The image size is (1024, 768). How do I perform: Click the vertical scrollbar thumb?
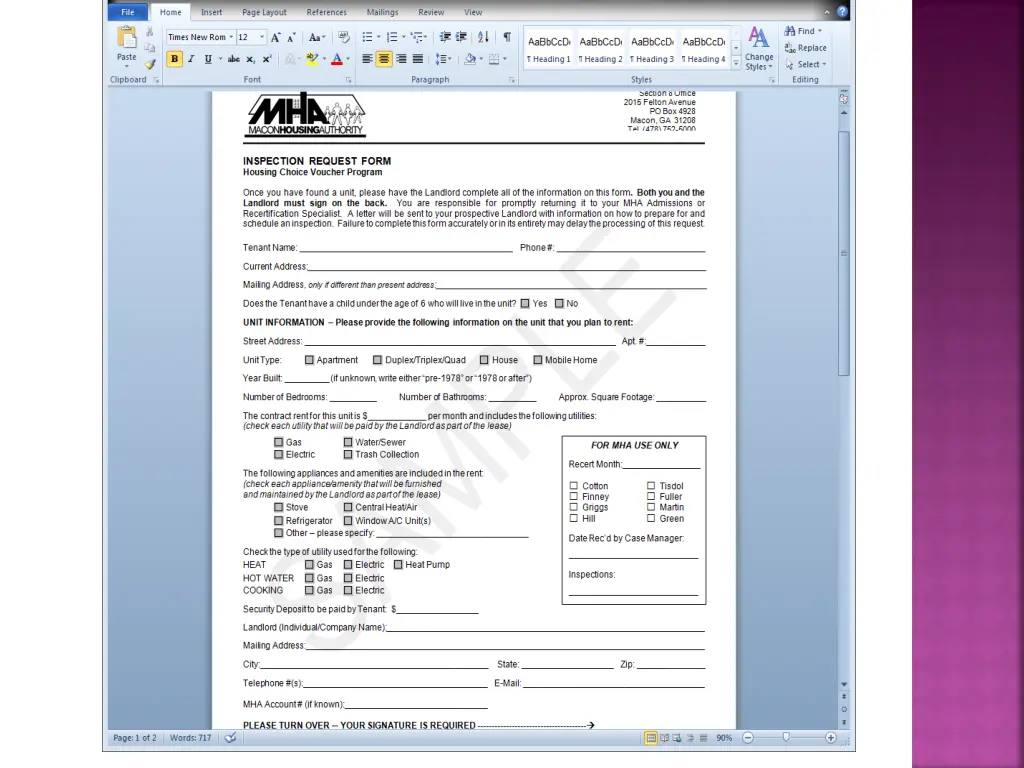coord(844,253)
